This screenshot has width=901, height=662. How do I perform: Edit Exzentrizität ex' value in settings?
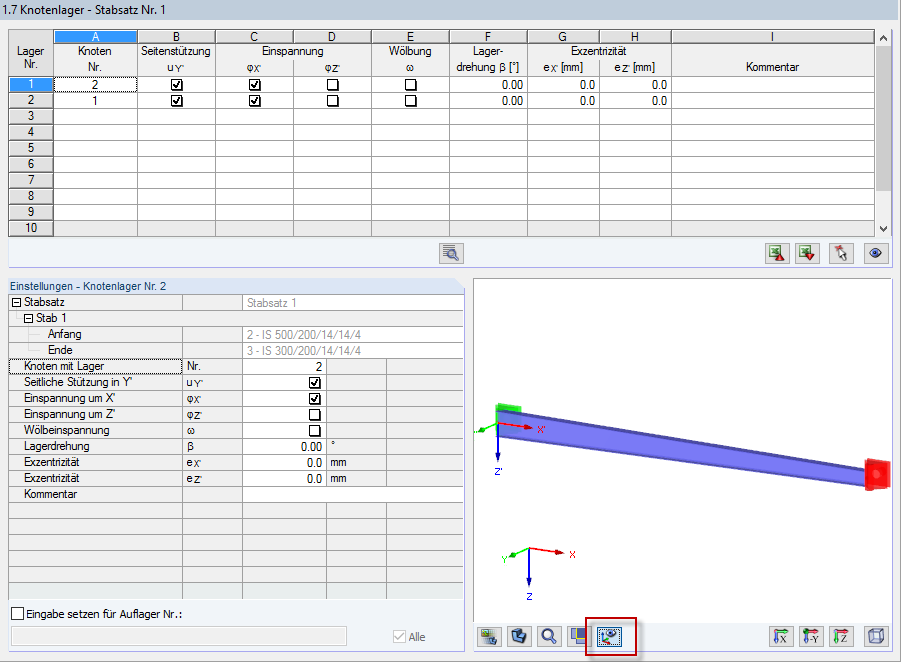point(284,463)
